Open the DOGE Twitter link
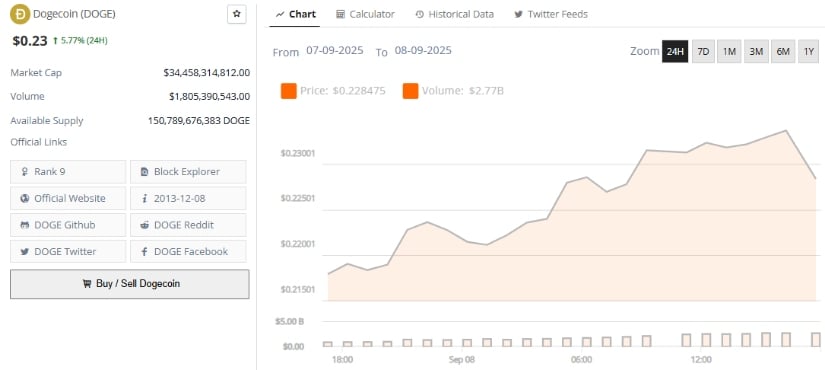This screenshot has width=825, height=370. point(68,252)
